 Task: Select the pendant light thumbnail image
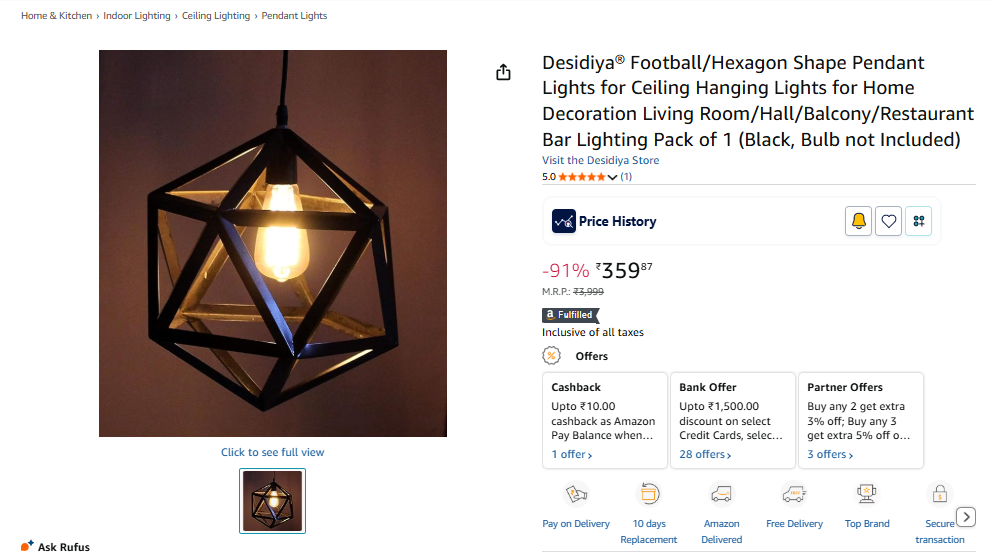pyautogui.click(x=272, y=501)
